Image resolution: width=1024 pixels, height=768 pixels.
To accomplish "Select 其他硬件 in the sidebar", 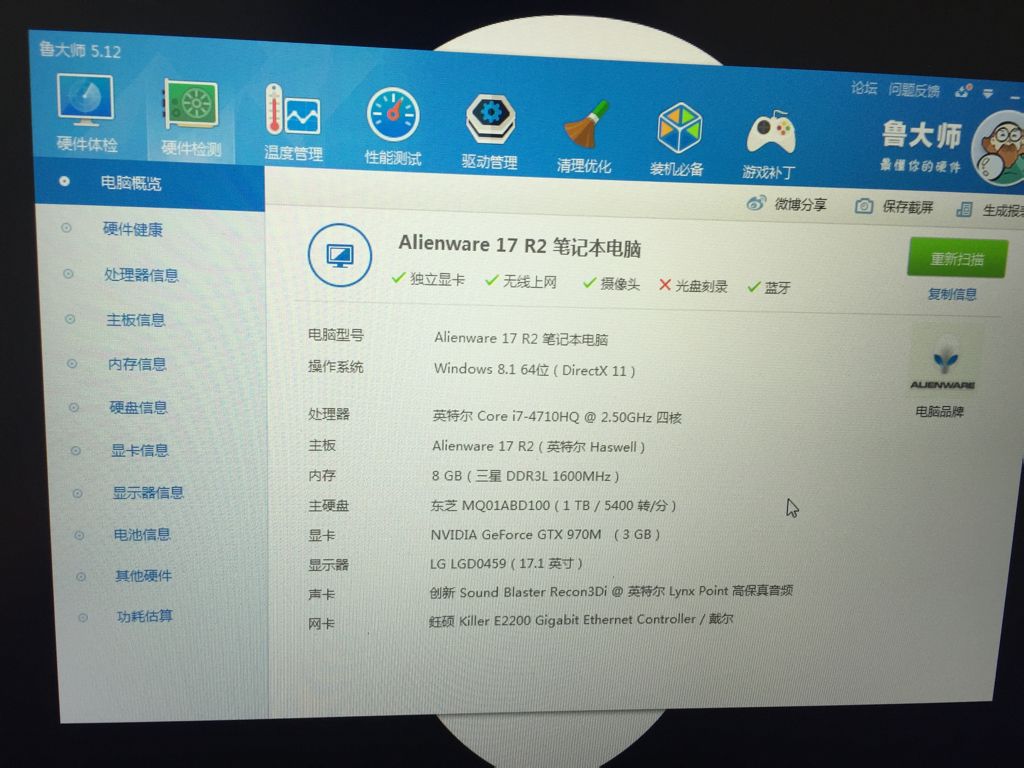I will (143, 575).
